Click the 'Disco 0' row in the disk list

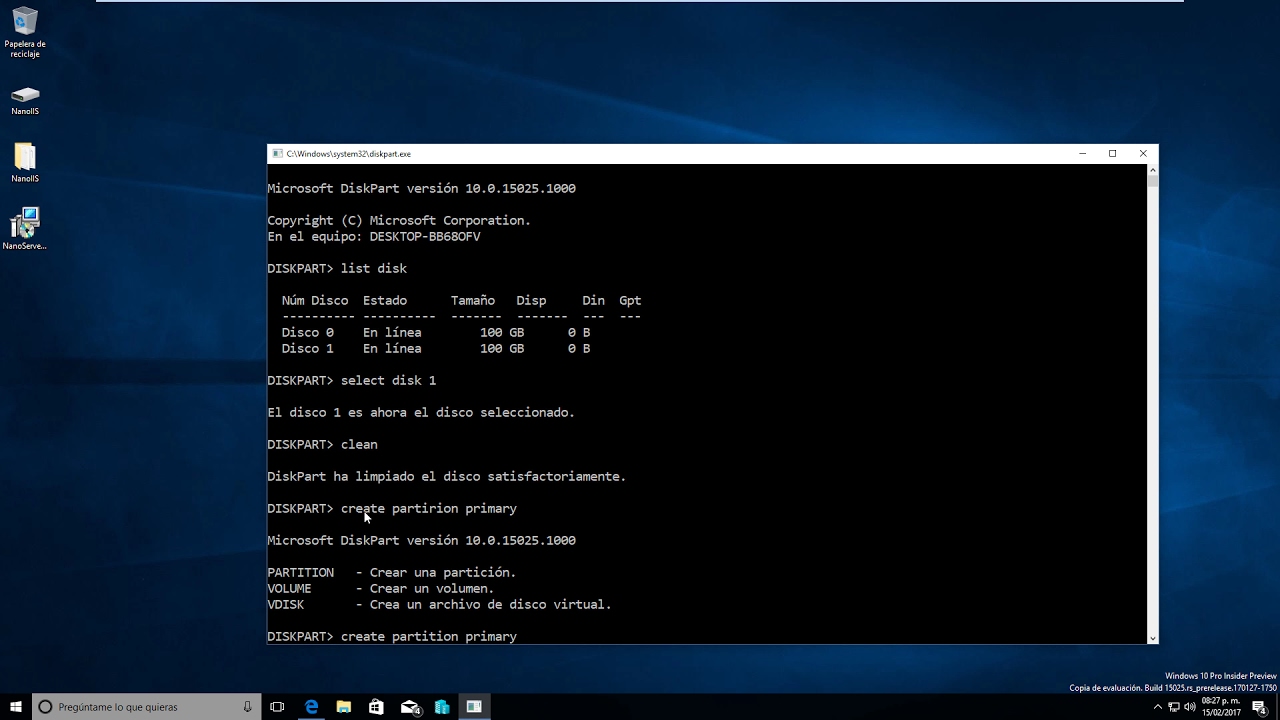click(436, 333)
